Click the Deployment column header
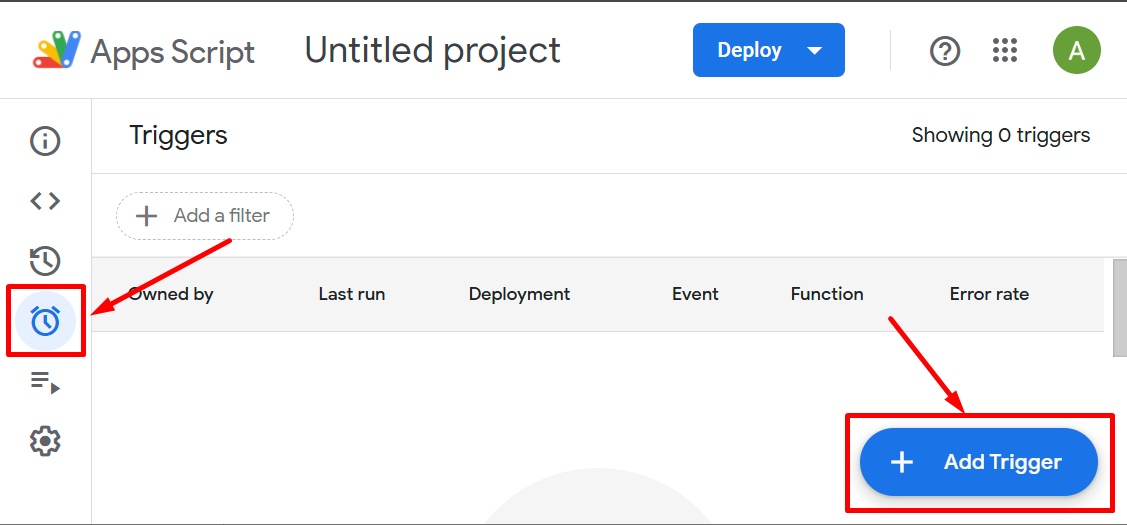This screenshot has height=525, width=1127. pos(519,294)
